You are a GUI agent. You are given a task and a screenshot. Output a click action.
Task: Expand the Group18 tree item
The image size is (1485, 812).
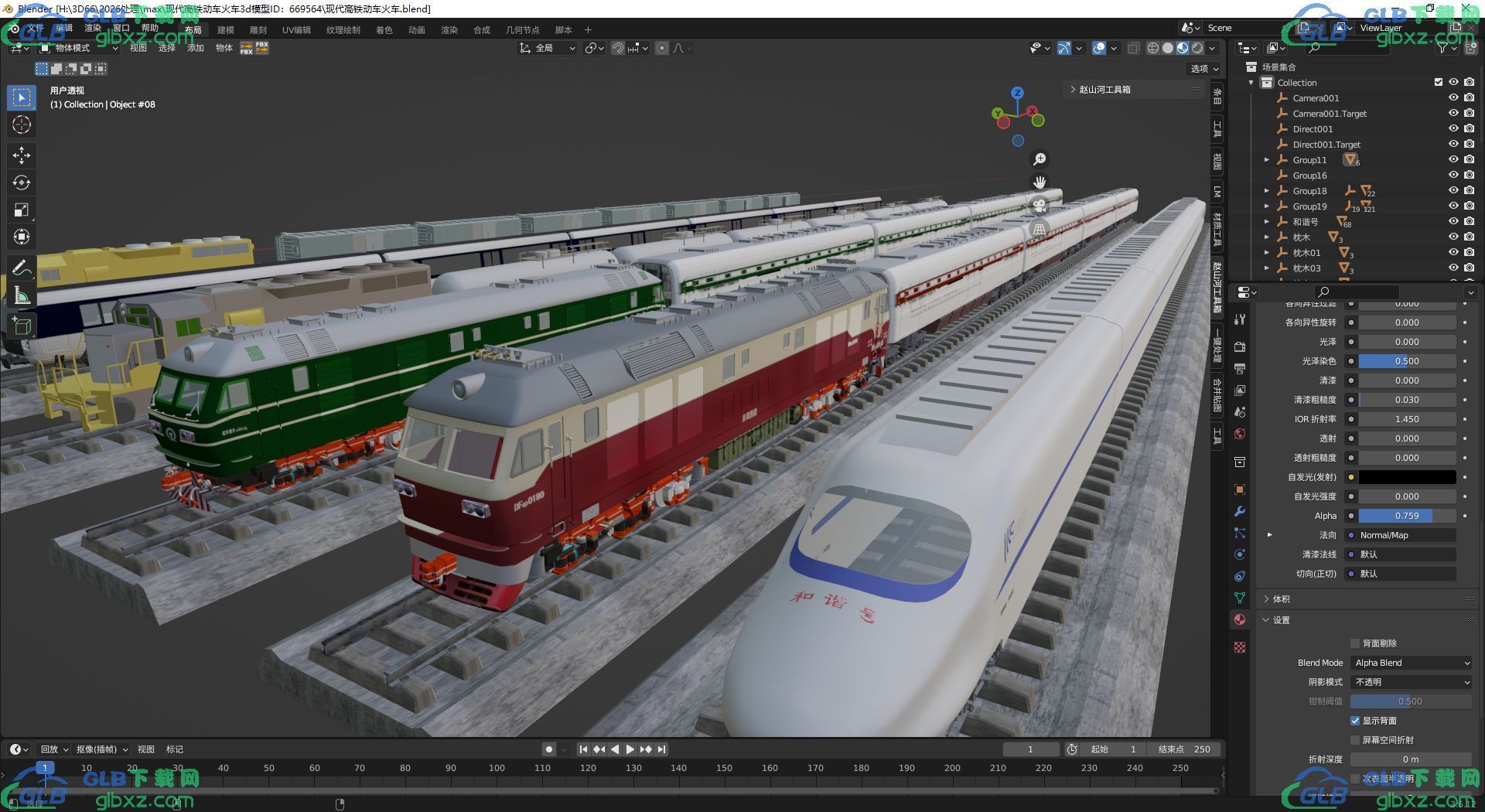point(1267,191)
